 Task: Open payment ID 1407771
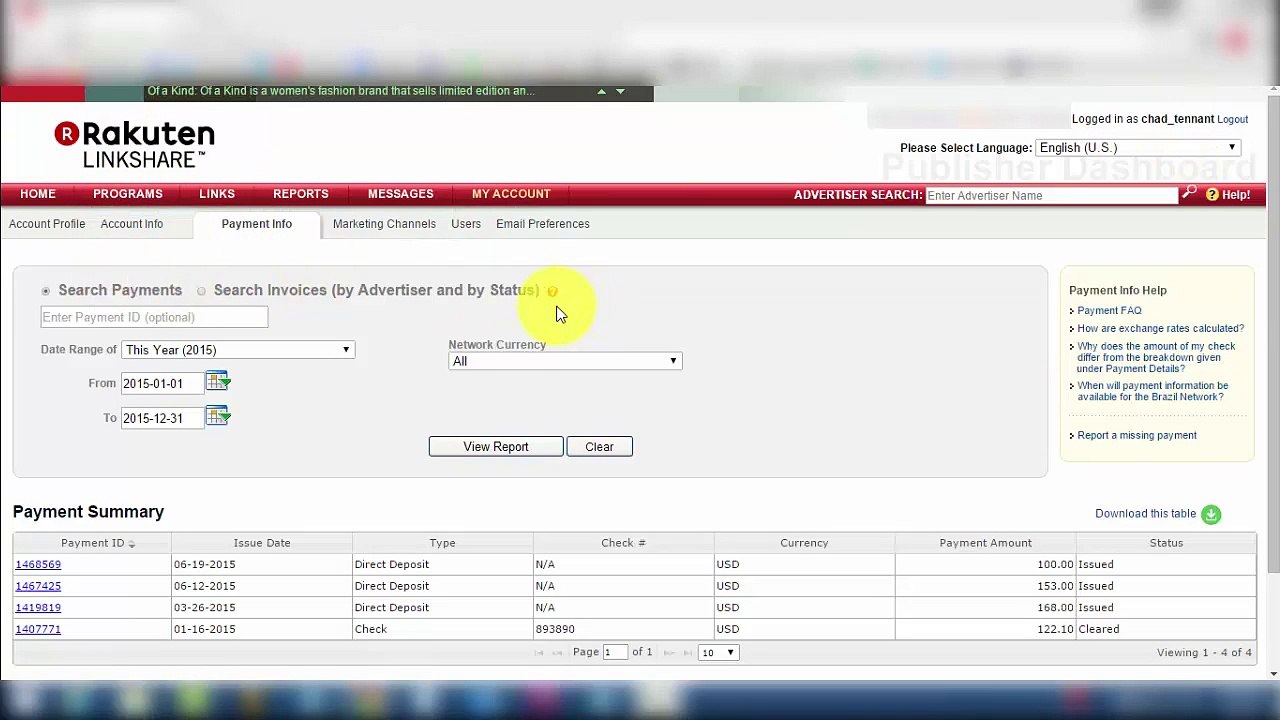pyautogui.click(x=38, y=629)
